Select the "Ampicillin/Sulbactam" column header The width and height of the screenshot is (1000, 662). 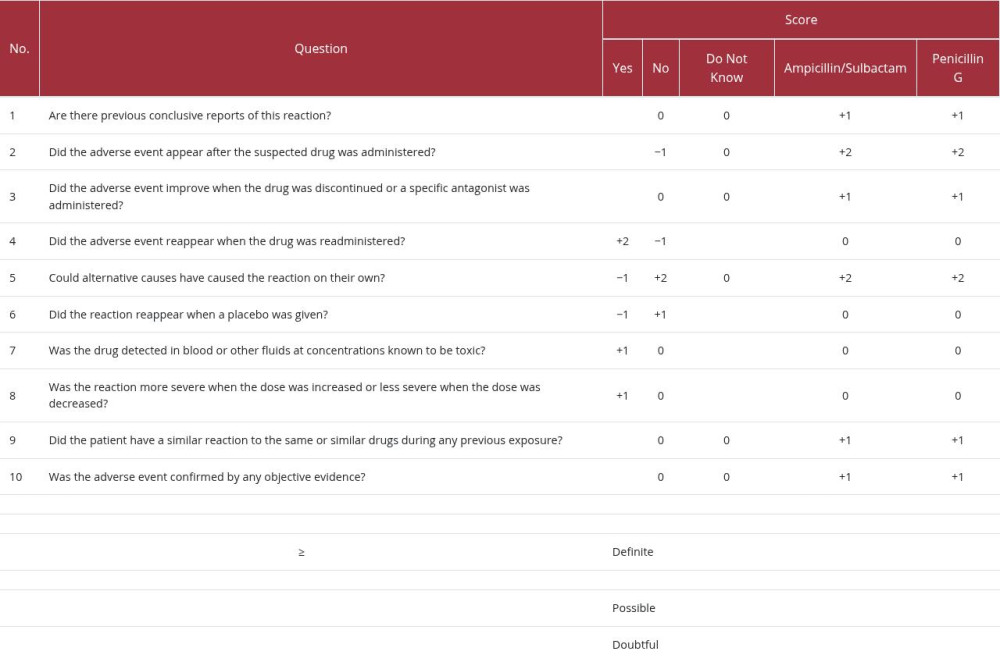pyautogui.click(x=845, y=68)
